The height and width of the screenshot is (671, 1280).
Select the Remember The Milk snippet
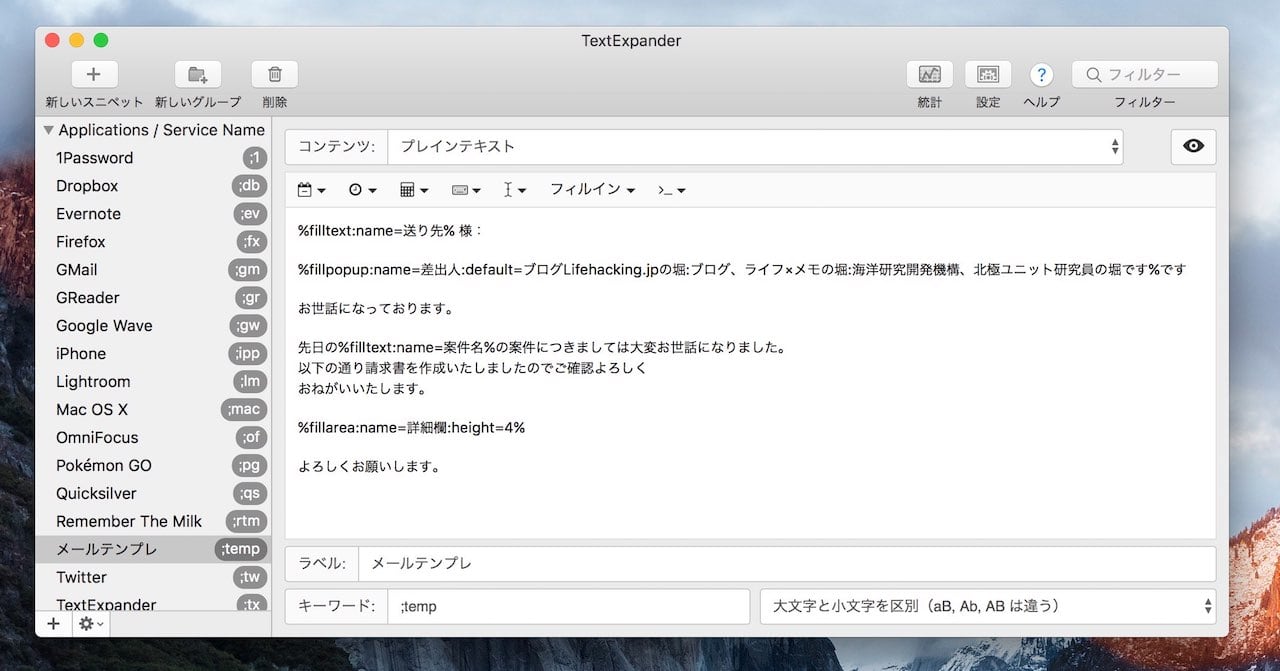(x=153, y=522)
